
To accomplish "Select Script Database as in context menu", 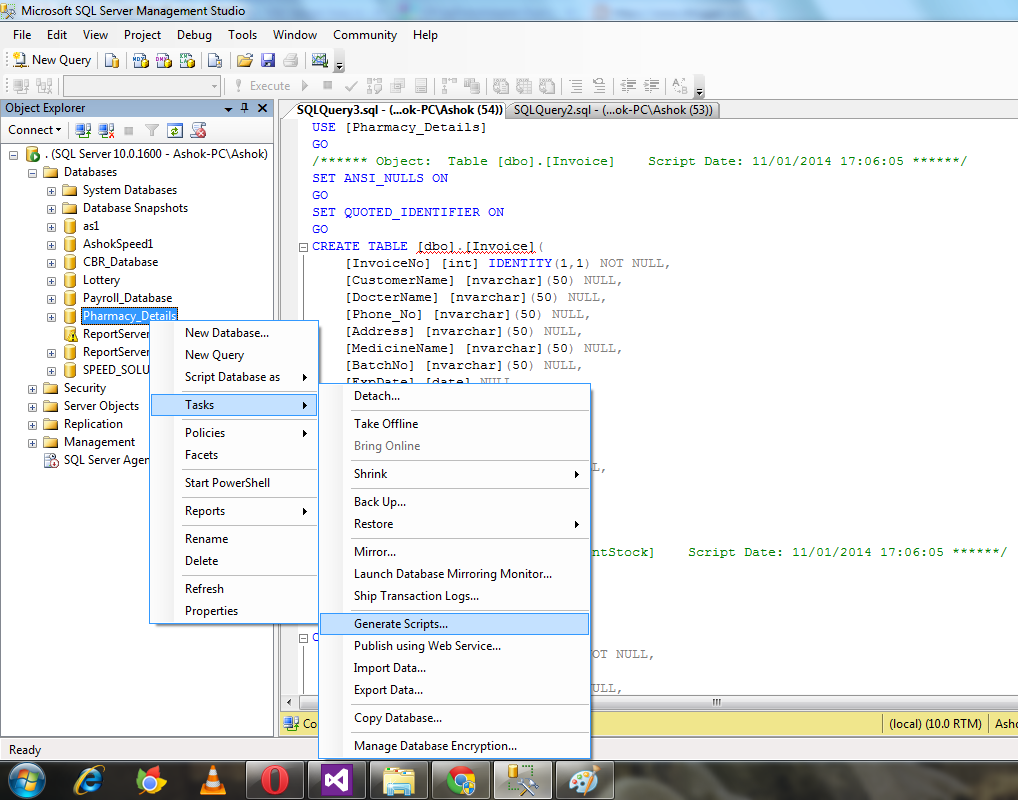I will [234, 377].
